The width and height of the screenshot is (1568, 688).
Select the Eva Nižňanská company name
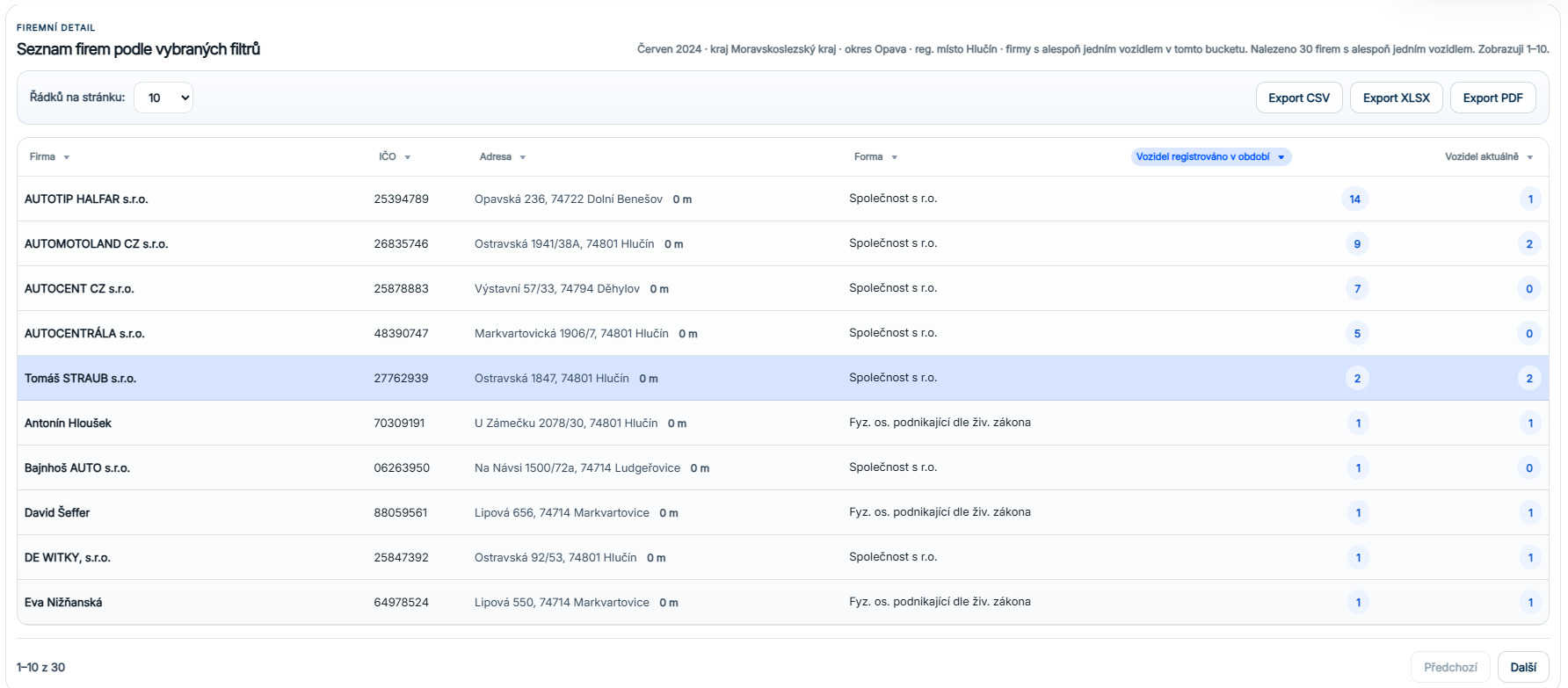(x=63, y=603)
